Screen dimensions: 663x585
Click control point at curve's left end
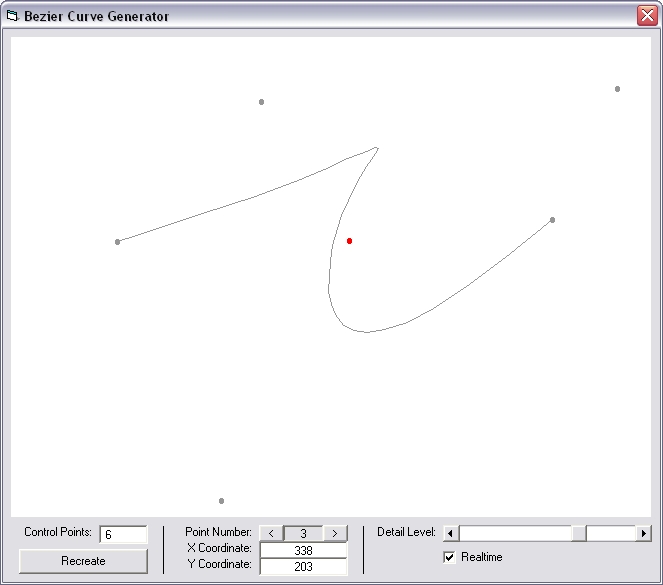point(117,242)
